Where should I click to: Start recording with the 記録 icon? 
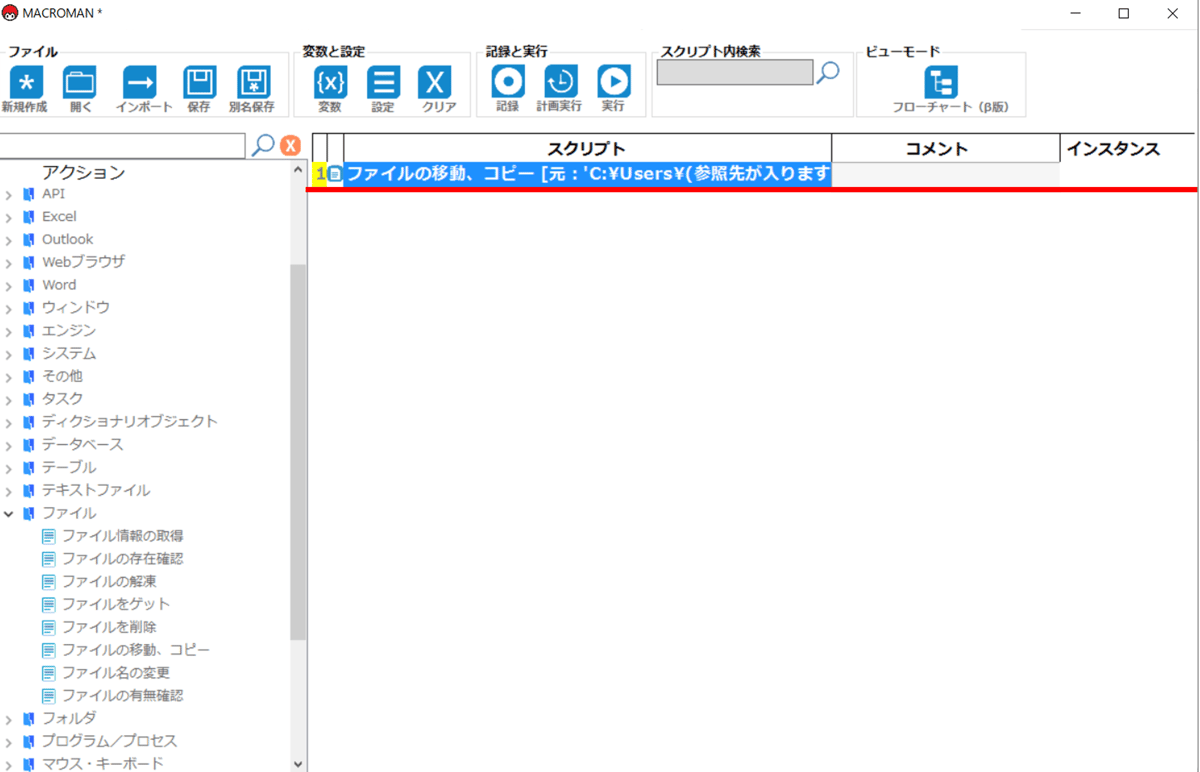pos(508,82)
